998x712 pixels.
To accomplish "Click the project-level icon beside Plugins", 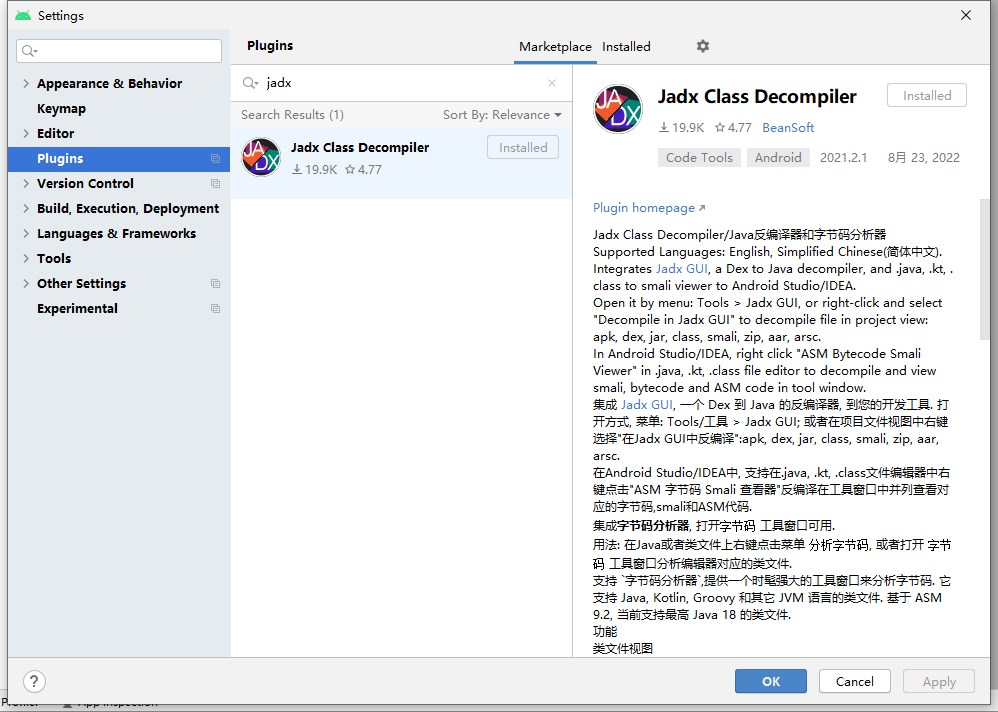I will [215, 158].
